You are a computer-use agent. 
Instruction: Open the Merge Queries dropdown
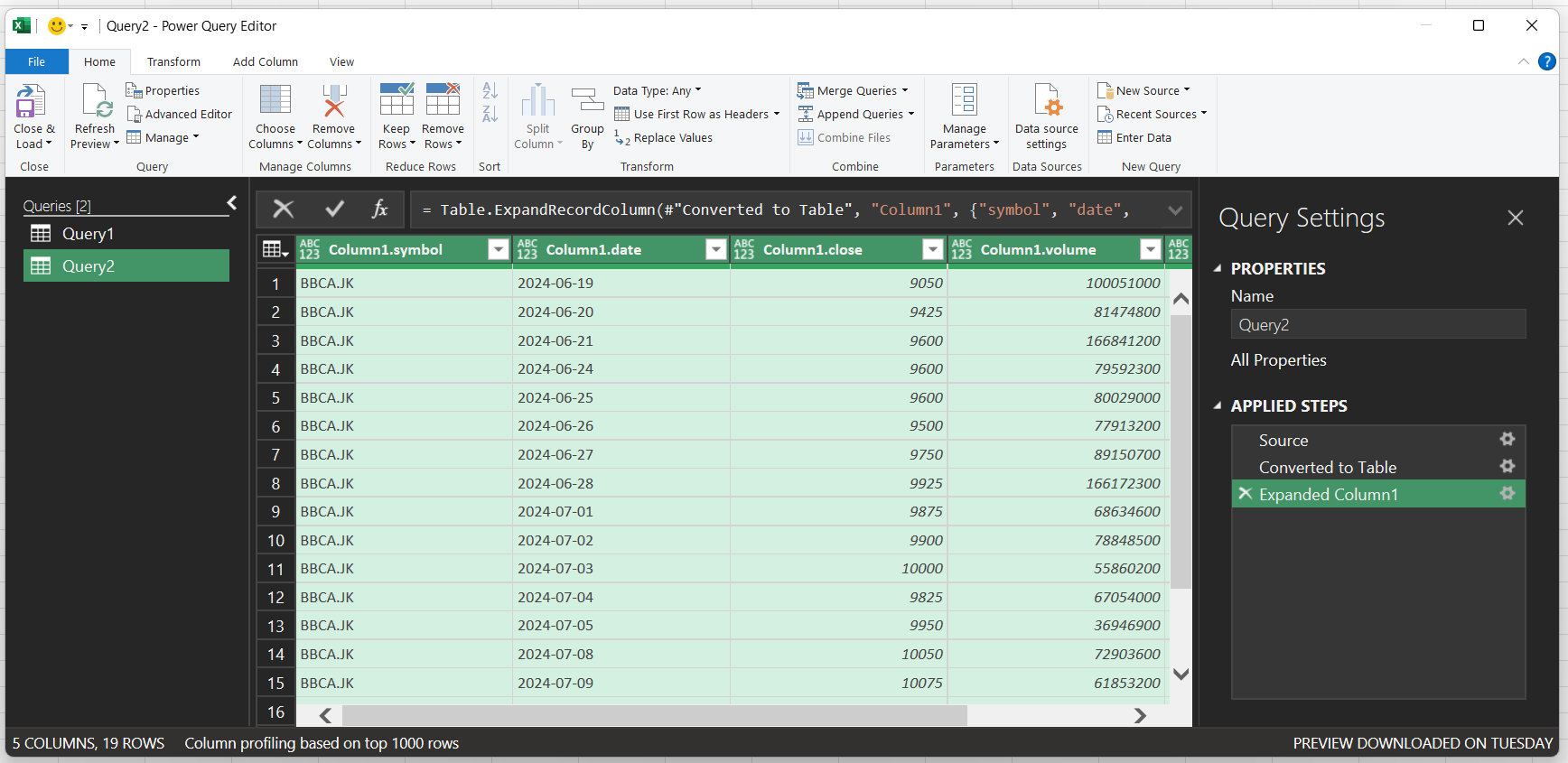coord(904,90)
